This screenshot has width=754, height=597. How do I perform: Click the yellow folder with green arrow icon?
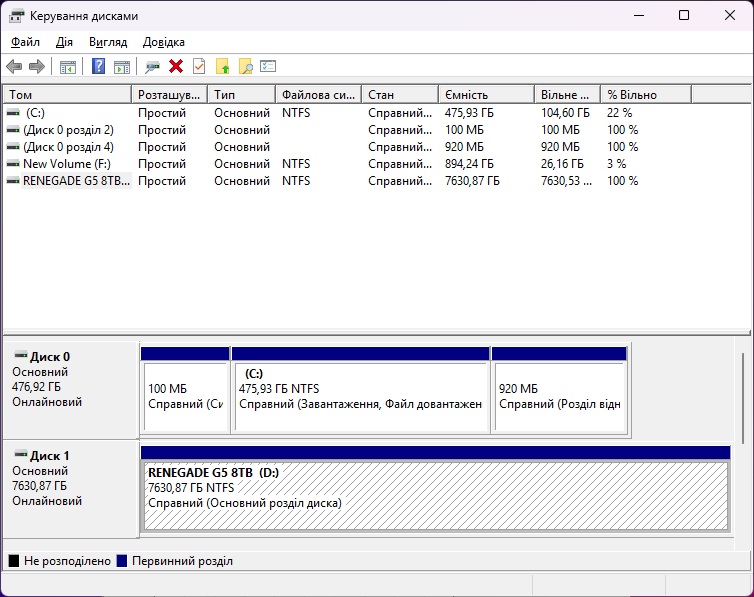(x=223, y=67)
